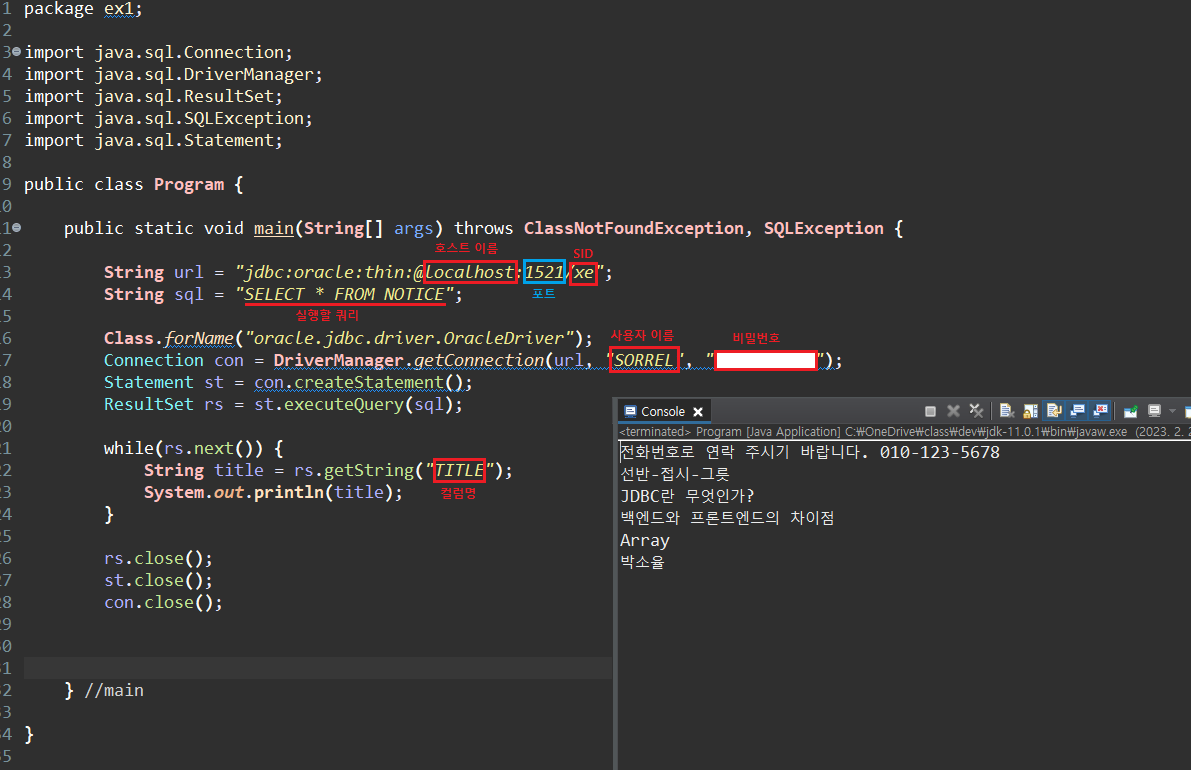This screenshot has width=1191, height=770.
Task: Click the highlighted empty editor line 31
Action: [317, 668]
